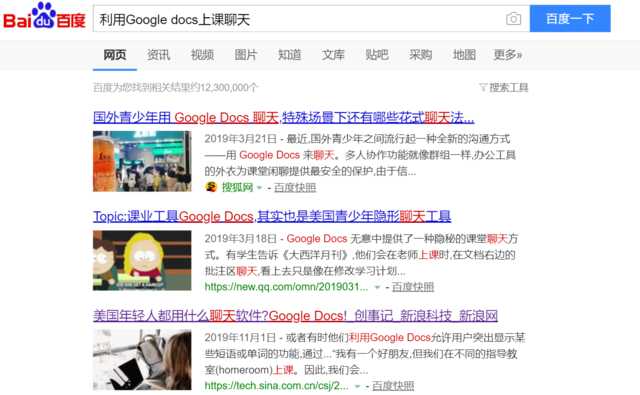
Task: Click the filter icon beside 搜索工具
Action: click(x=483, y=87)
